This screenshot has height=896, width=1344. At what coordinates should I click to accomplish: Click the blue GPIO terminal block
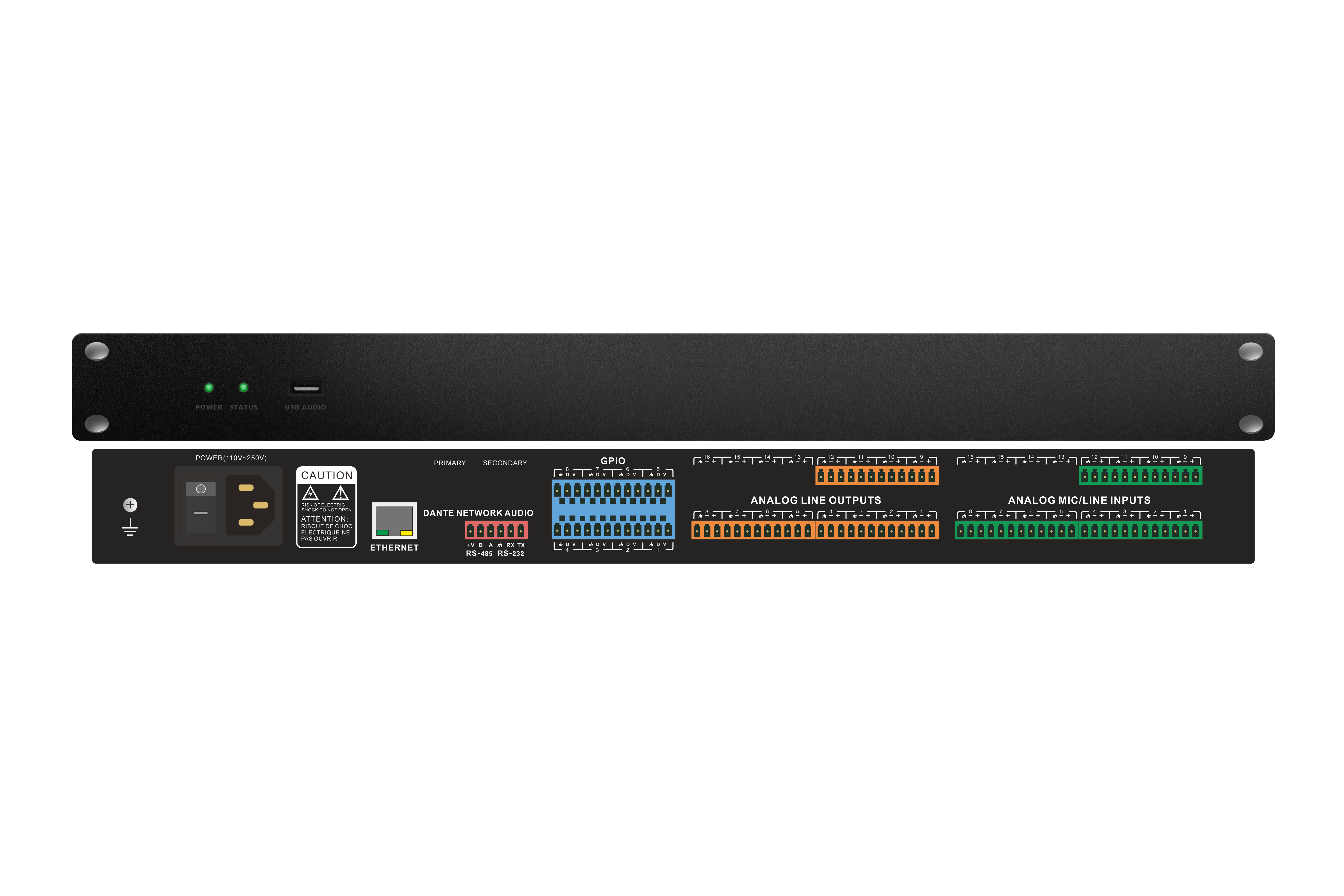coord(613,509)
